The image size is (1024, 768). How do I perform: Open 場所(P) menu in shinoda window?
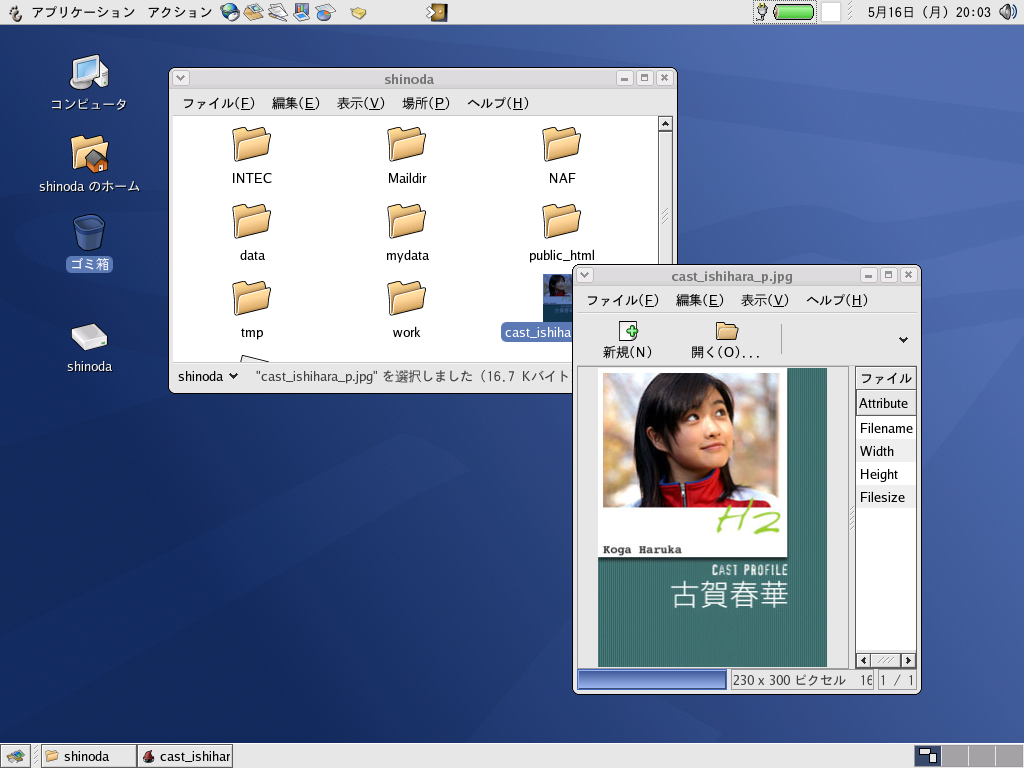[x=426, y=103]
